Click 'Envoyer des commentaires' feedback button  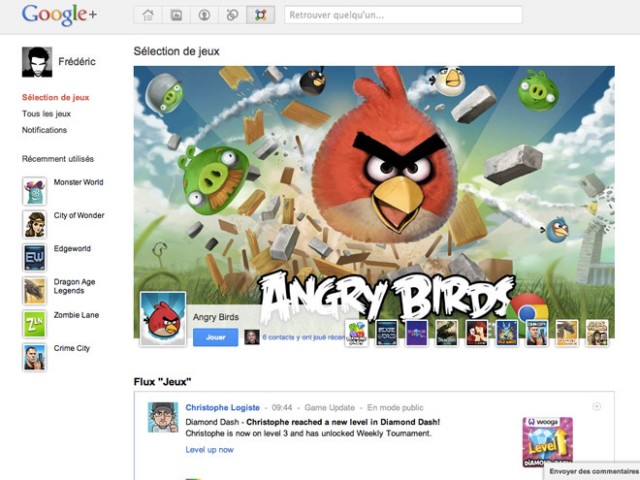point(593,471)
